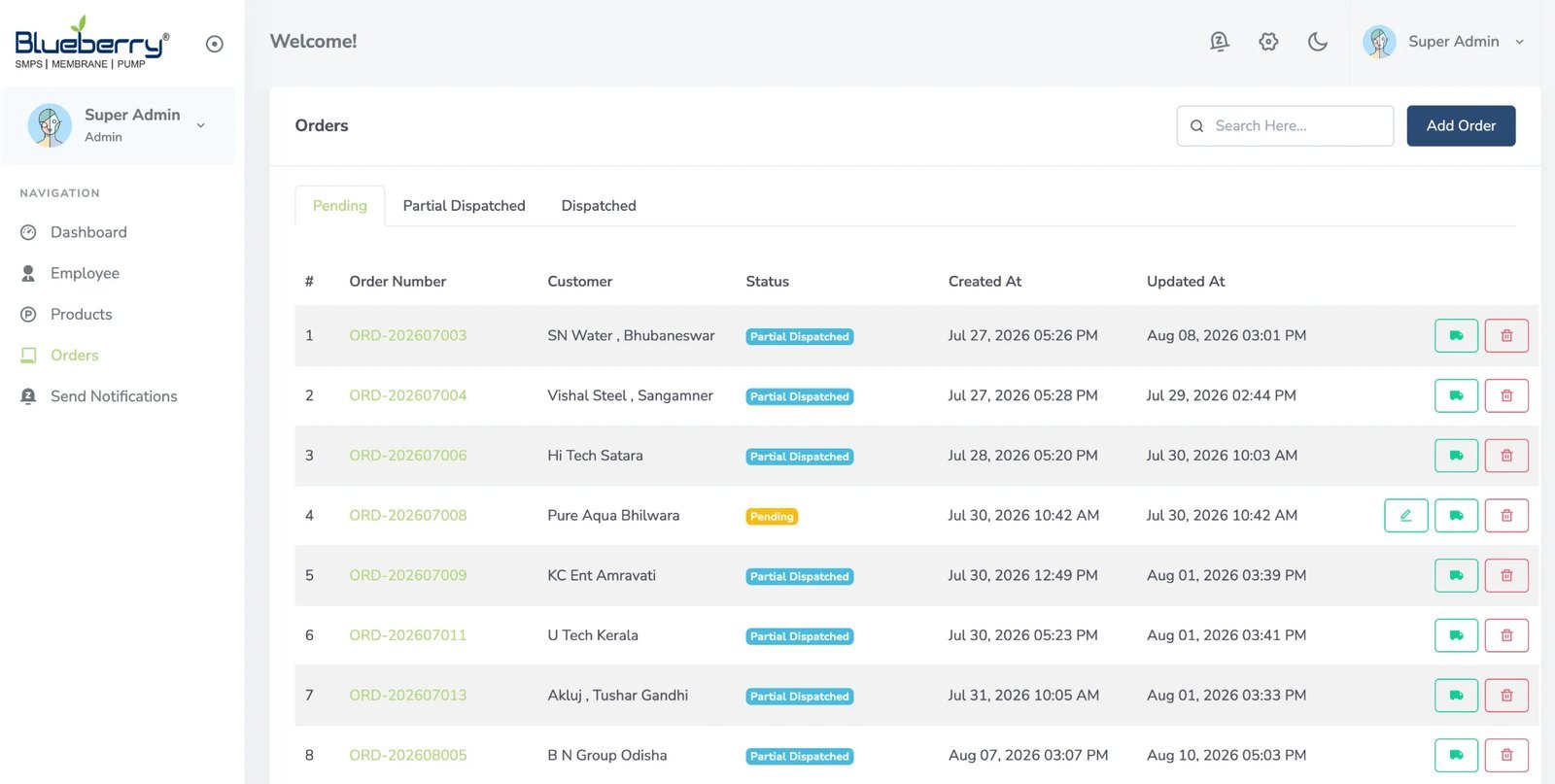Image resolution: width=1555 pixels, height=784 pixels.
Task: Delete order ORD-202607008 with trash icon
Action: click(1506, 516)
